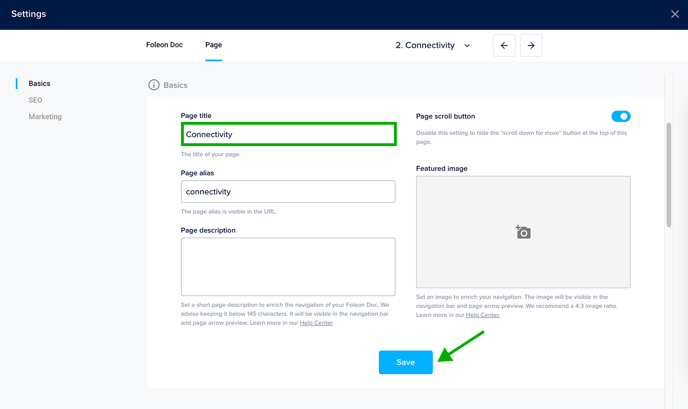Open Help Center link under Page description
Screen dimensions: 688x409
[316, 323]
